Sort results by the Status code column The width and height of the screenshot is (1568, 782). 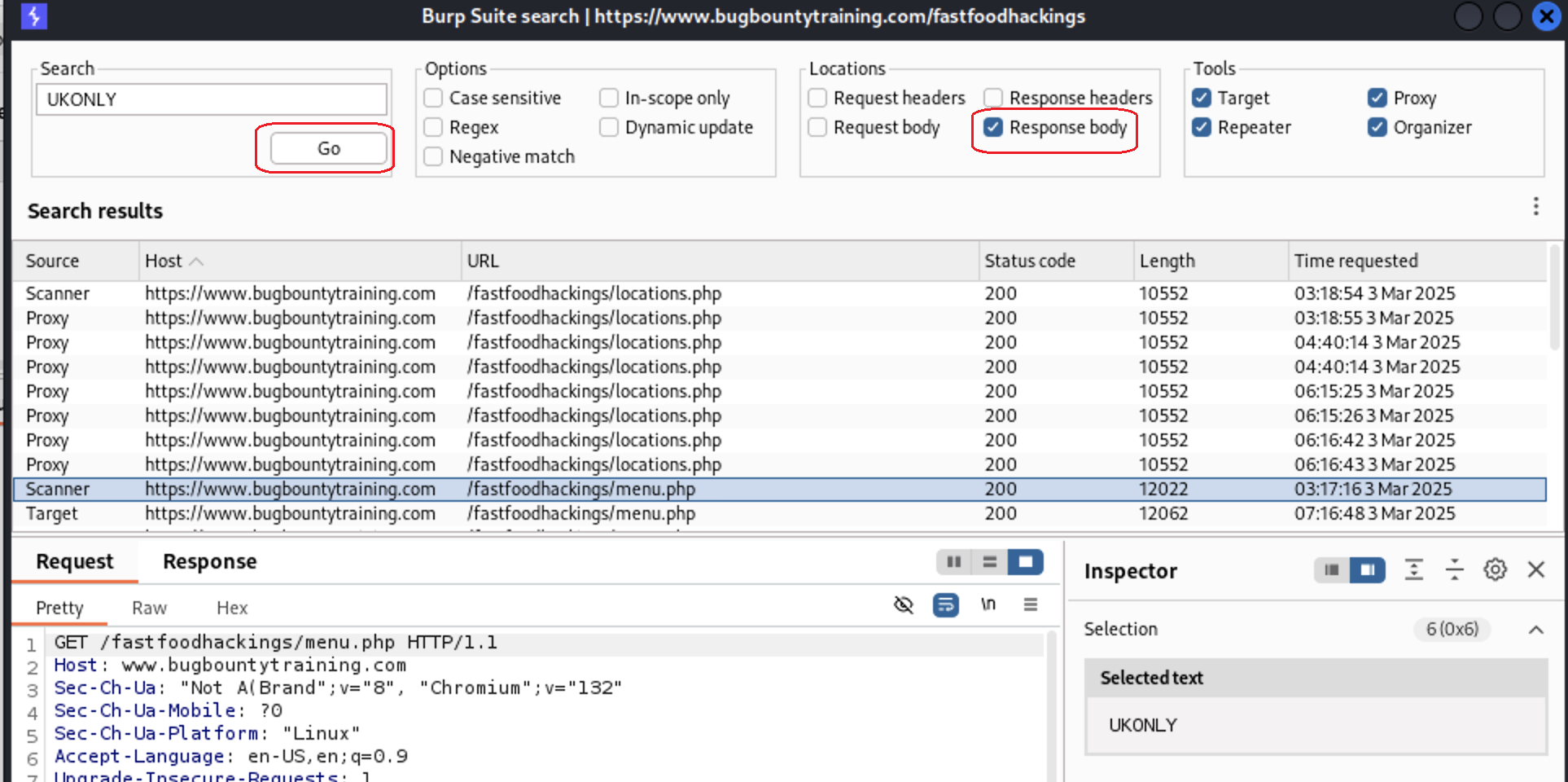click(x=1056, y=261)
